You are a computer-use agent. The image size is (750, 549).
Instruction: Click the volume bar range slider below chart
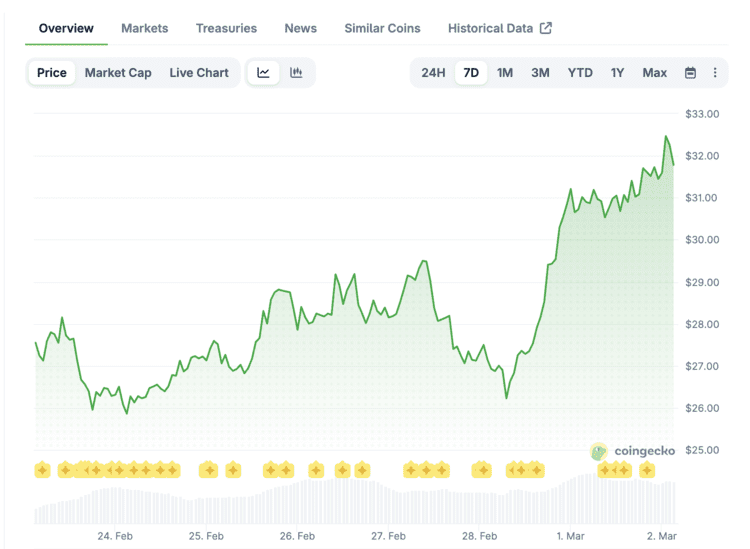pyautogui.click(x=355, y=502)
